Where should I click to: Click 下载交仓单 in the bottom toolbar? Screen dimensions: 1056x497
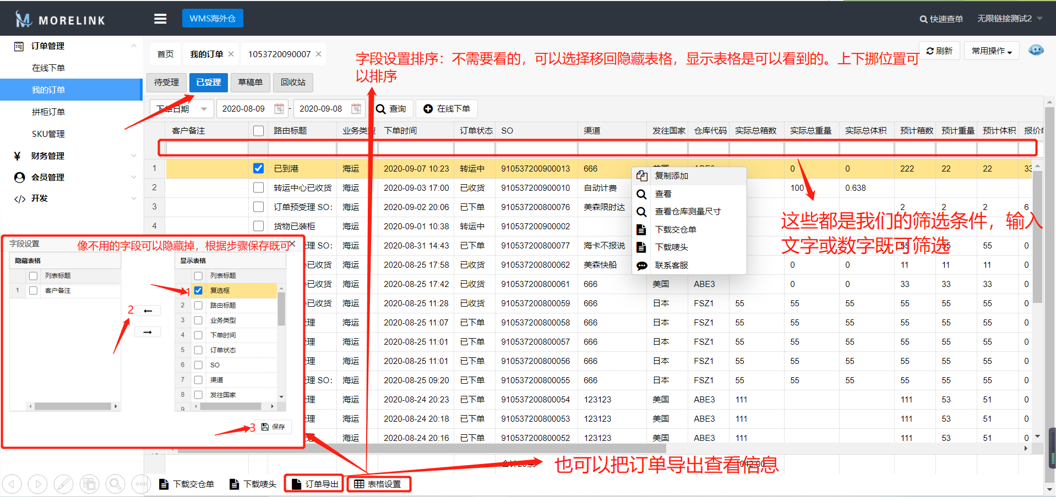(x=187, y=484)
